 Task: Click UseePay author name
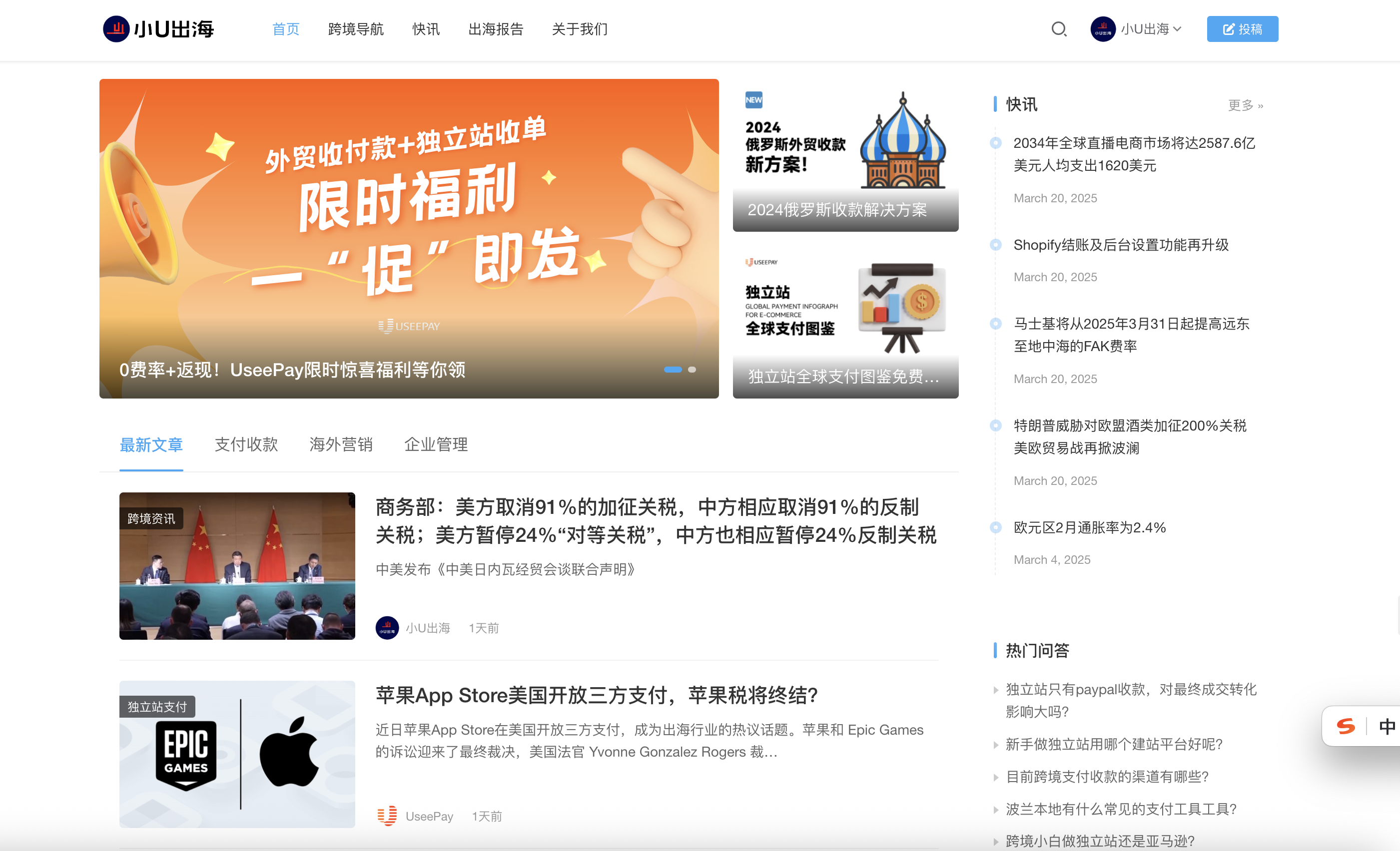pos(429,817)
